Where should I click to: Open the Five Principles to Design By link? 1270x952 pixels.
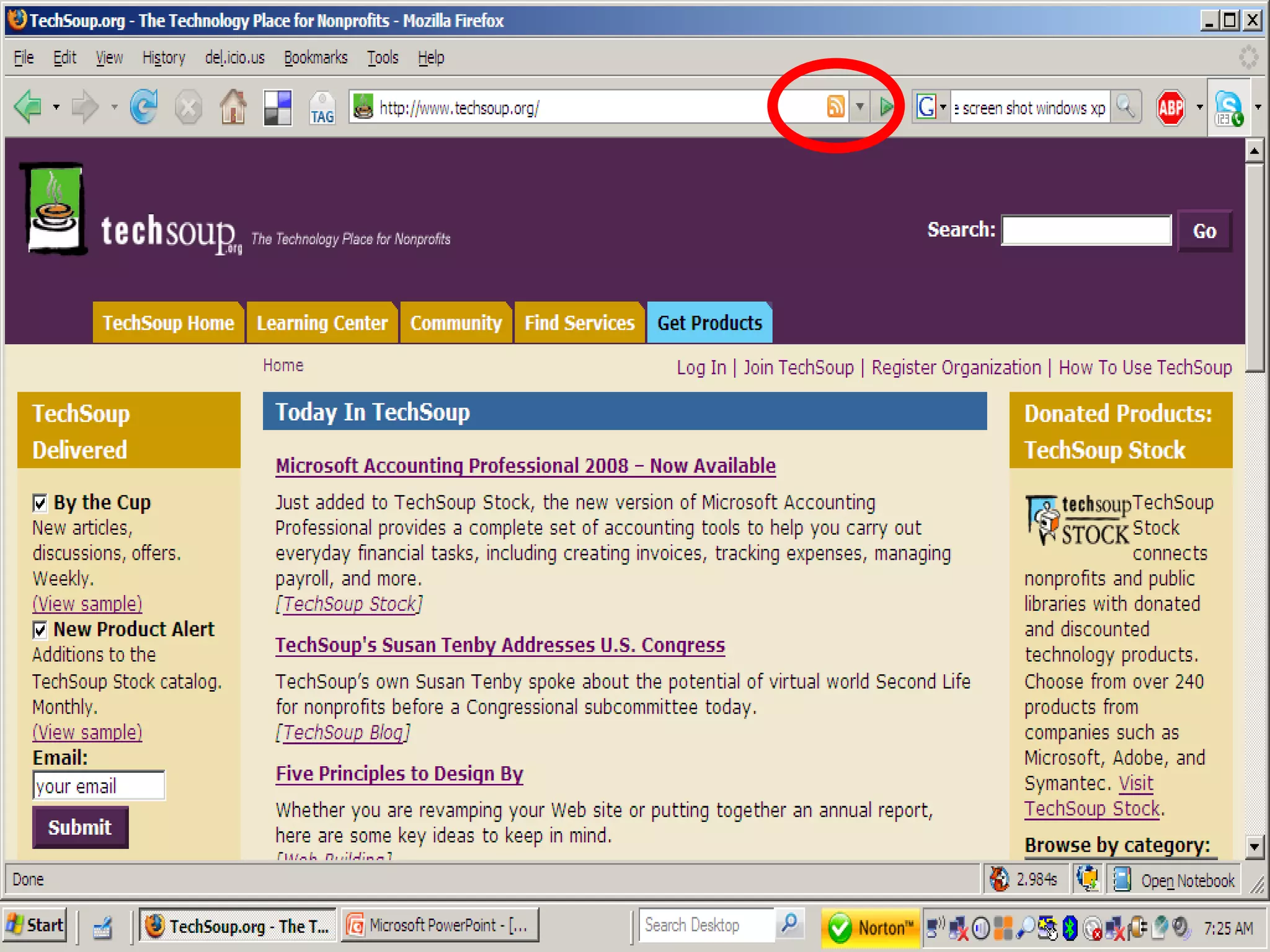[399, 773]
